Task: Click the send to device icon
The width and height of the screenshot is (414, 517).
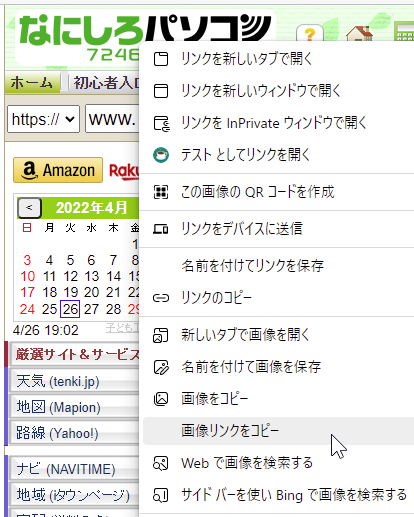Action: (x=161, y=229)
